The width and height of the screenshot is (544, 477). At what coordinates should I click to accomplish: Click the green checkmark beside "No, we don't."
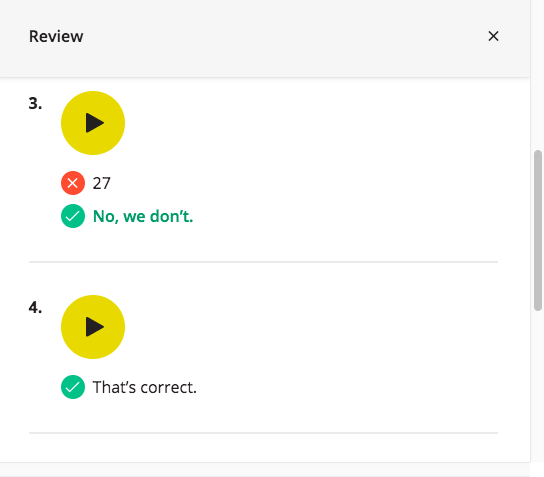point(73,216)
